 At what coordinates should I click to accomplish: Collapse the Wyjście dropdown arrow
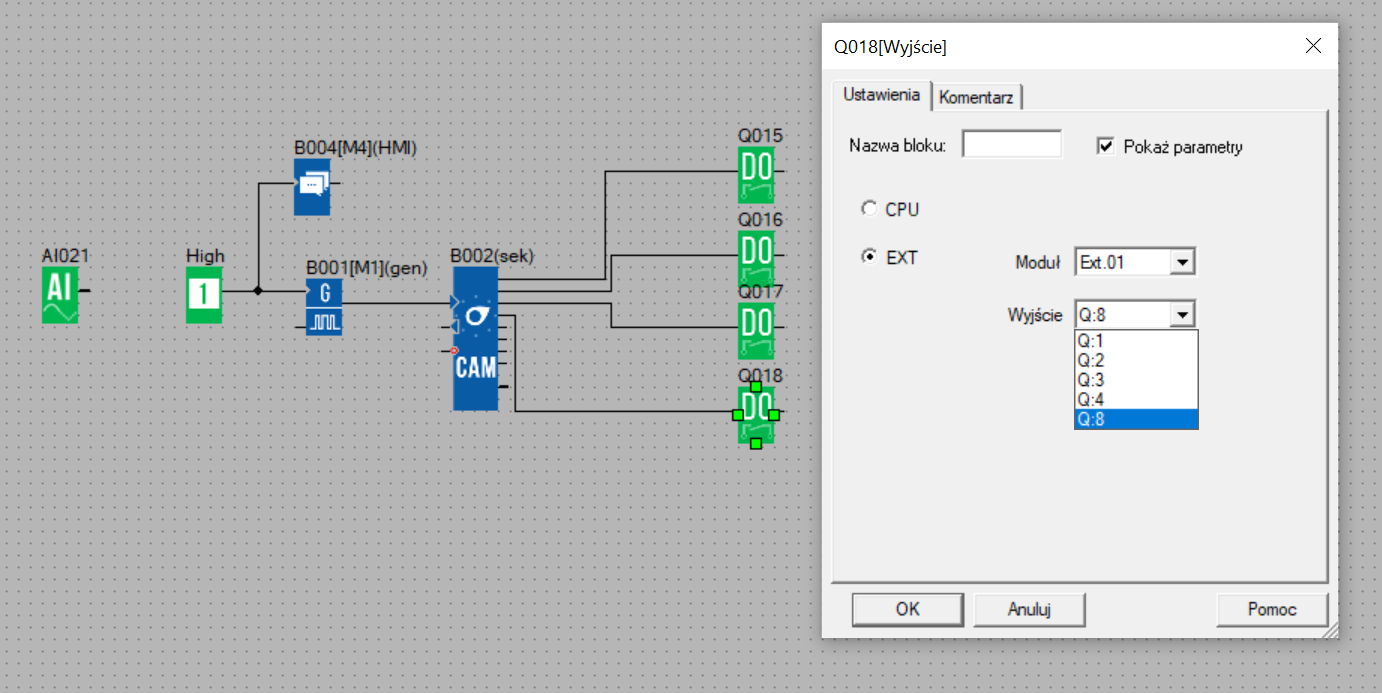(1183, 315)
